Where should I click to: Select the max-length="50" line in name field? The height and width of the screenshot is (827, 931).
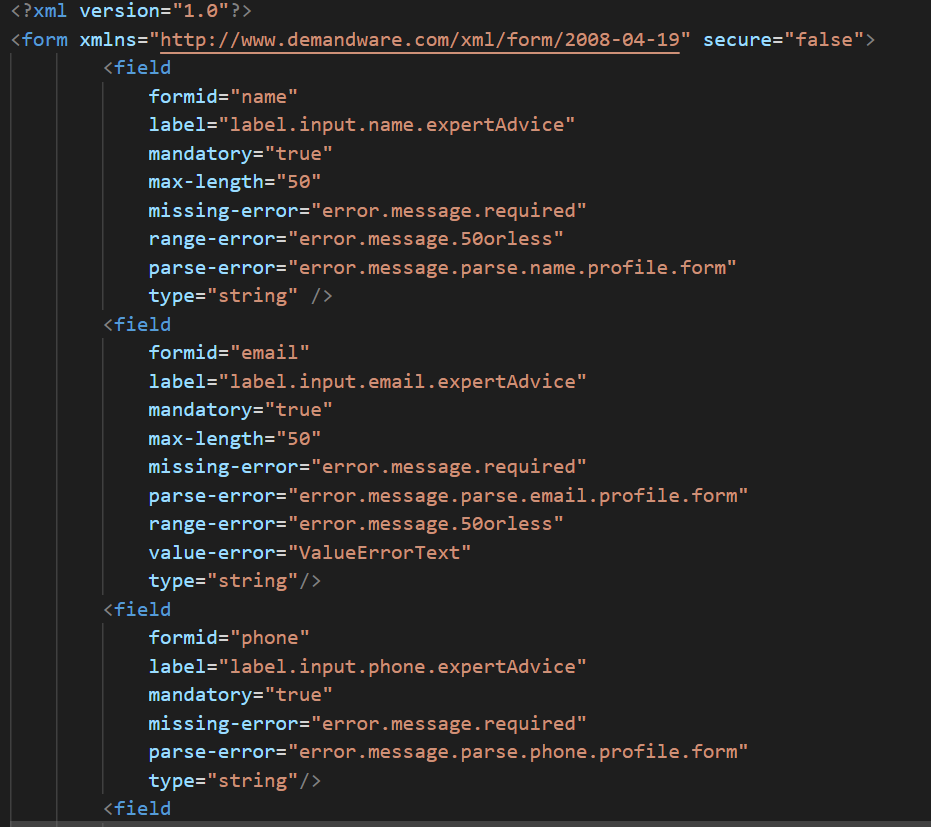[235, 182]
